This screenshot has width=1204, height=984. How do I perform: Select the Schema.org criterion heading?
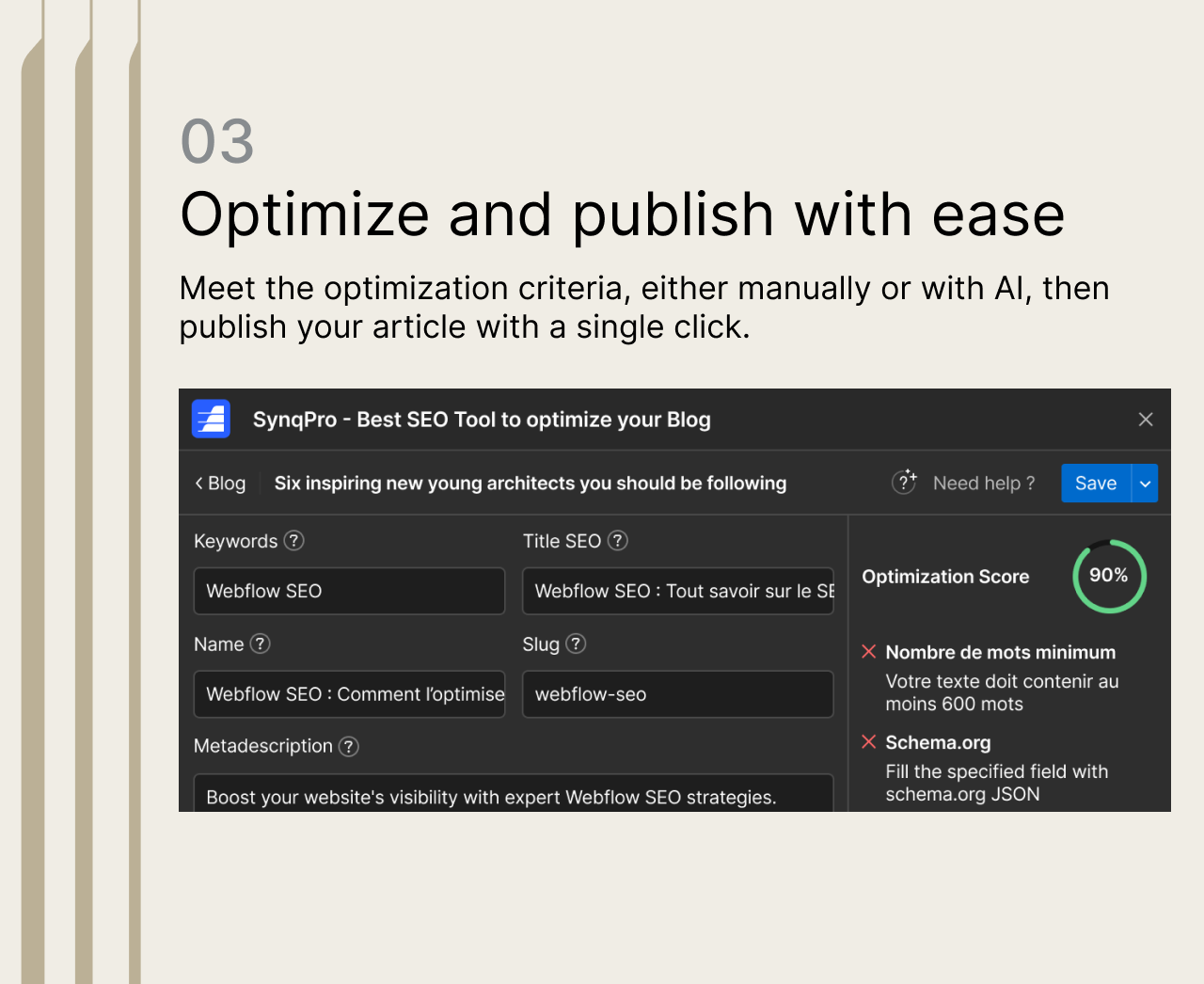[938, 743]
